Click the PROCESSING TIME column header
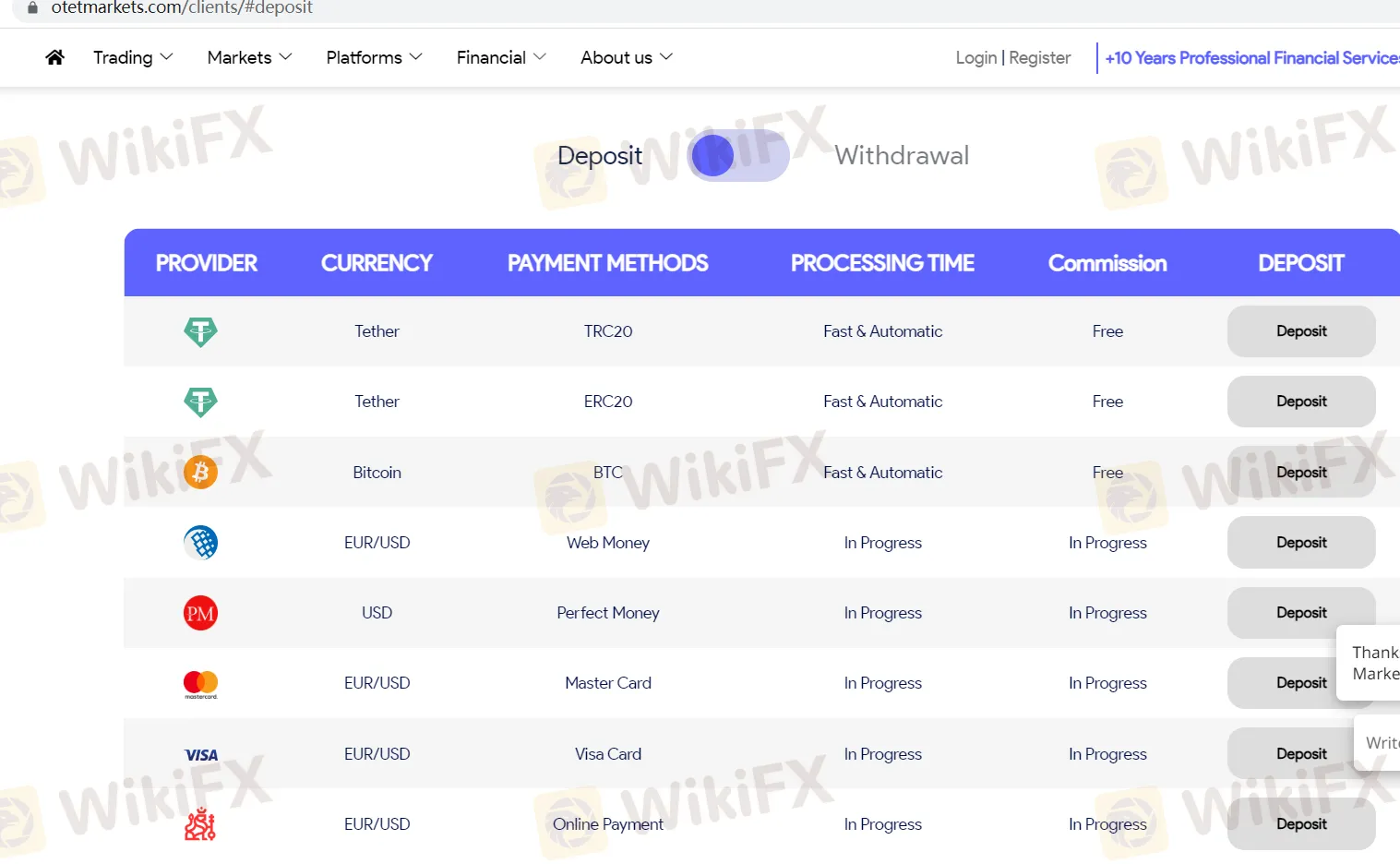The image size is (1400, 864). point(882,263)
